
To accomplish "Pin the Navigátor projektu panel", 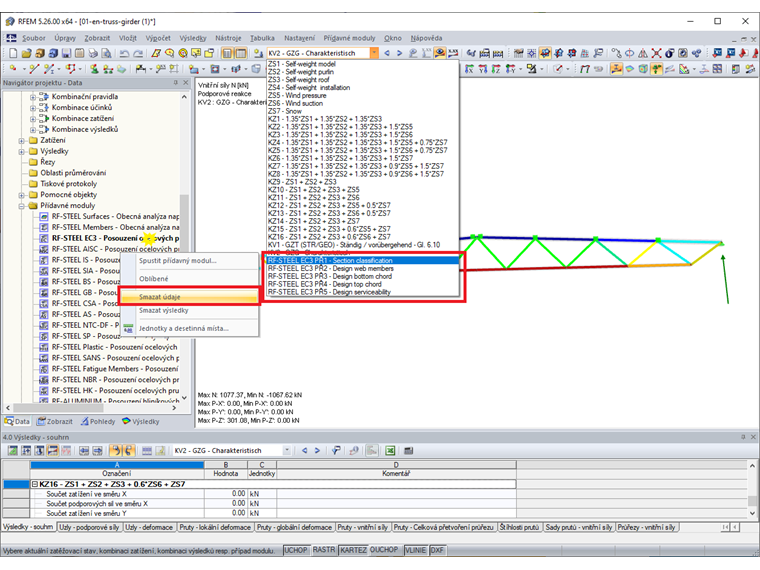I will 175,83.
